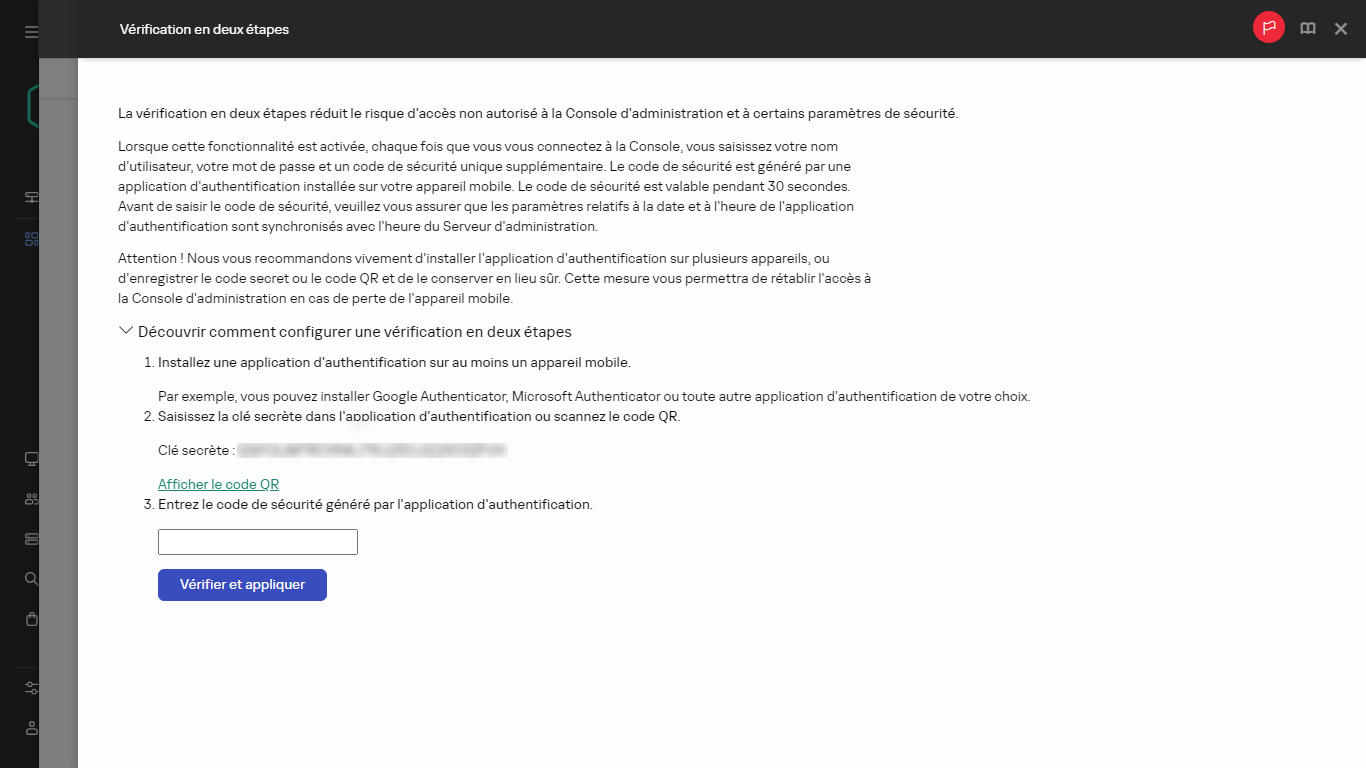Screen dimensions: 1366x768
Task: Open the dashboard grid icon in sidebar
Action: pos(31,240)
